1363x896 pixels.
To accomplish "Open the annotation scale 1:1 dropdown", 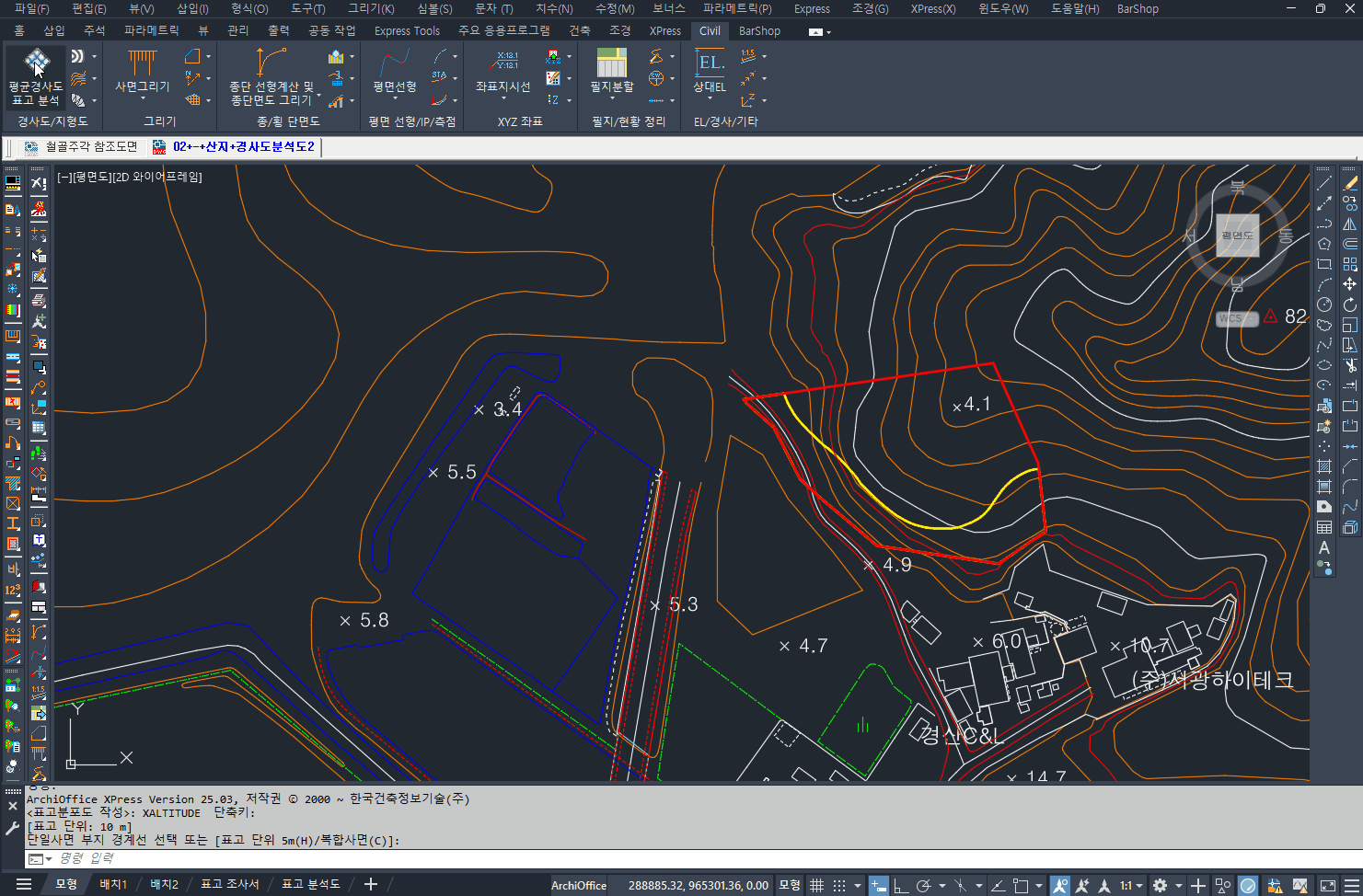I will click(1131, 885).
